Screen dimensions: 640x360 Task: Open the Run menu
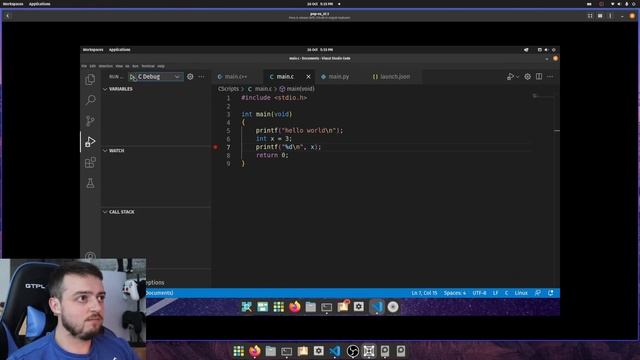[135, 66]
